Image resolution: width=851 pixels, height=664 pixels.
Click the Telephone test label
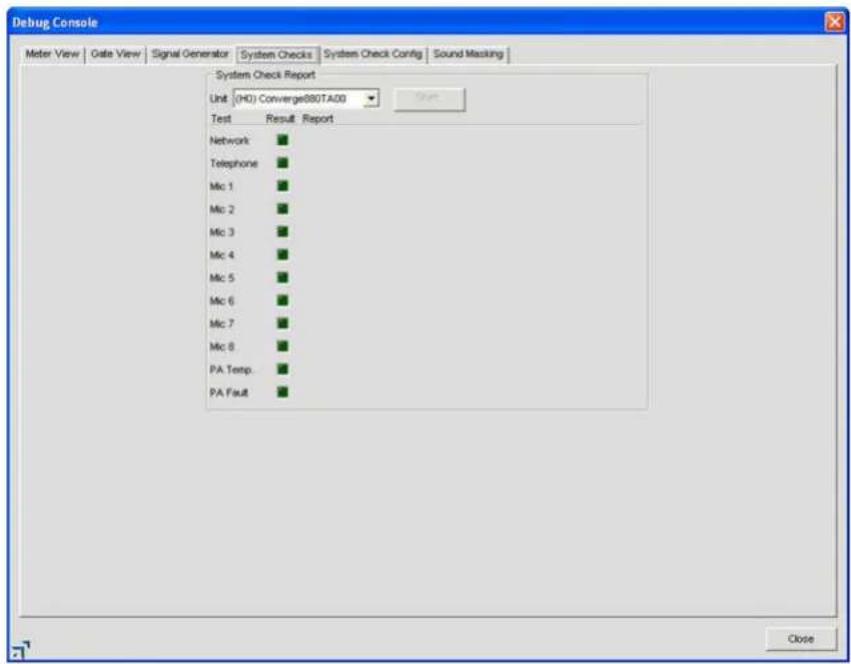(234, 163)
